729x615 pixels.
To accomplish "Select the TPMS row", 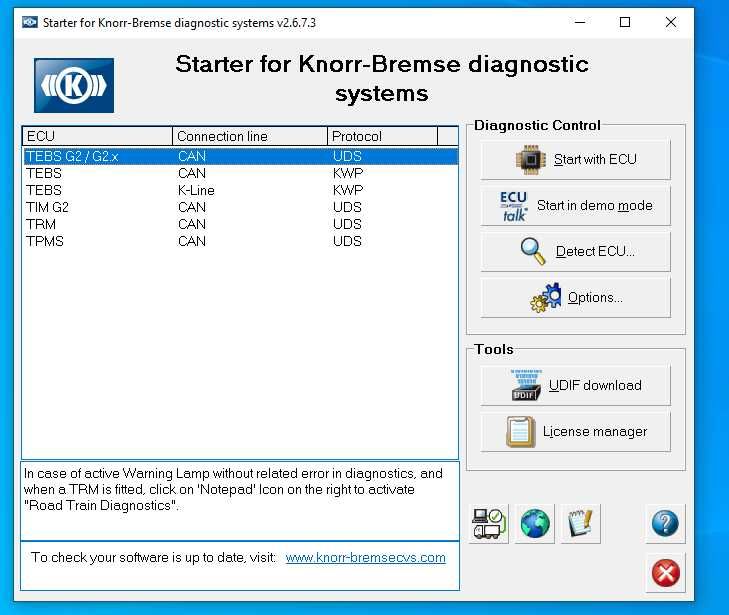I will coord(240,241).
